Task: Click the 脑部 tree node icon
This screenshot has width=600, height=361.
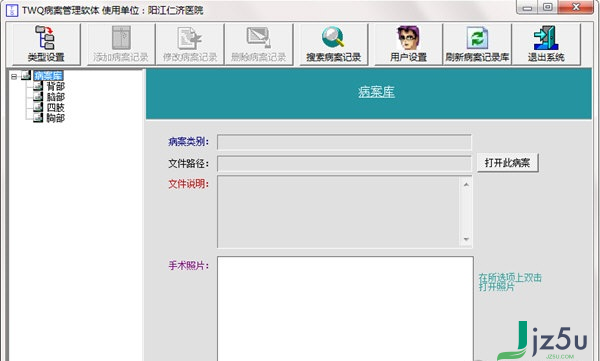Action: tap(38, 96)
